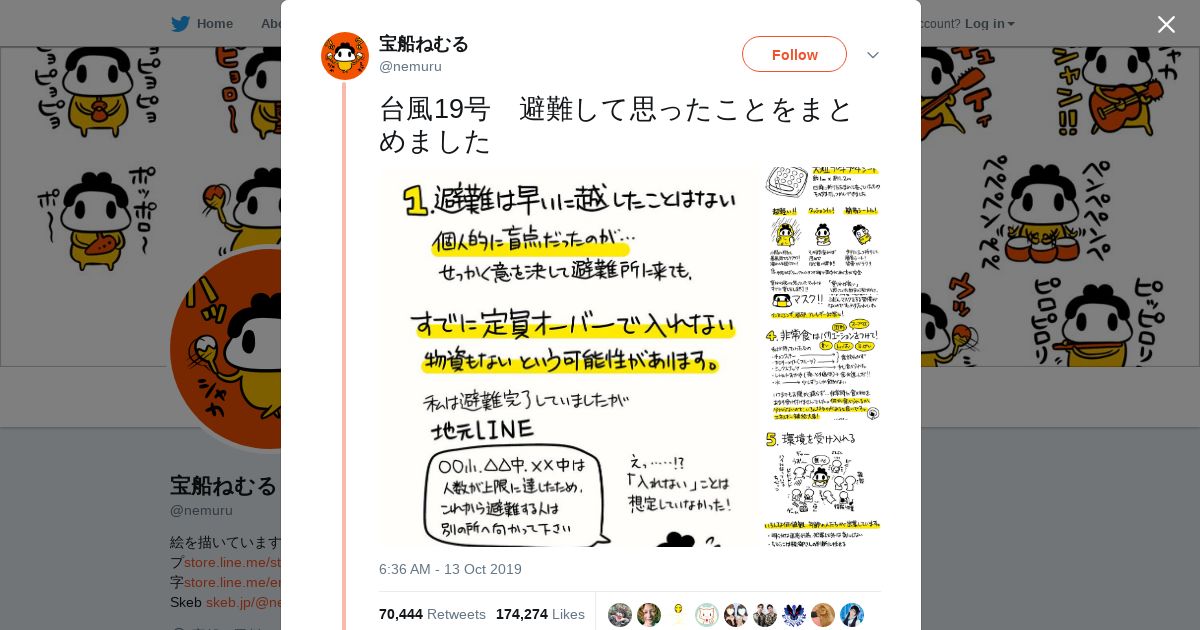The height and width of the screenshot is (630, 1200).
Task: Open the bottom-right comic thumbnail
Action: pos(823,485)
